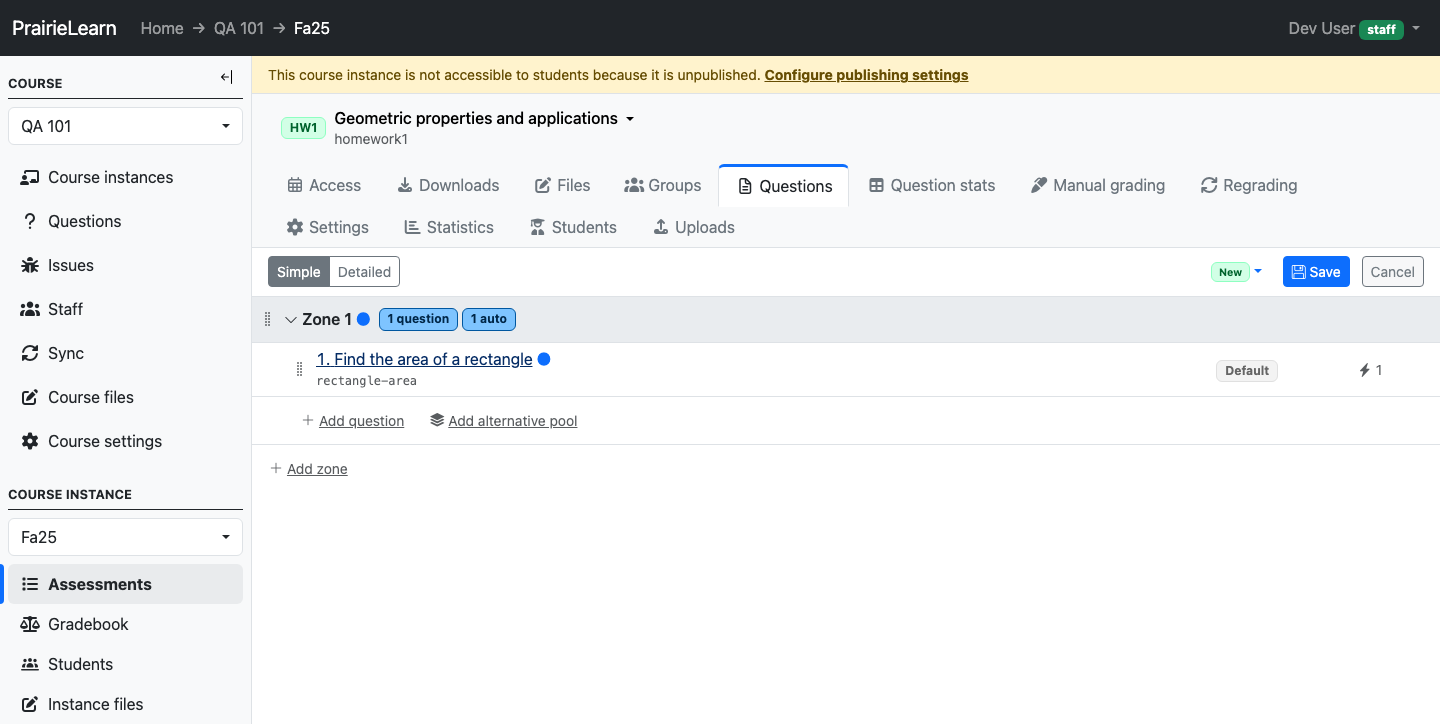Open Configure publishing settings link
The width and height of the screenshot is (1440, 724).
(866, 75)
